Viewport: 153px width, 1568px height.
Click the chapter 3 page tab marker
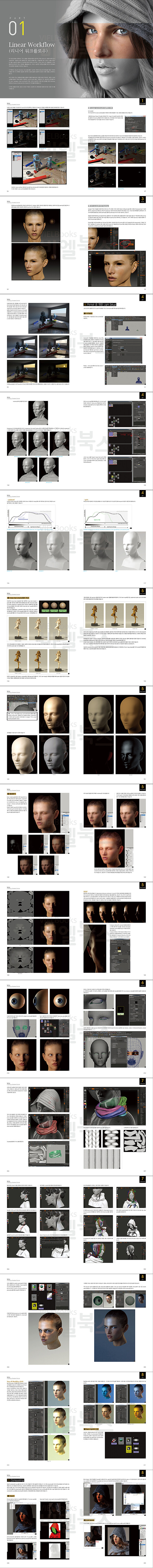pos(142,199)
